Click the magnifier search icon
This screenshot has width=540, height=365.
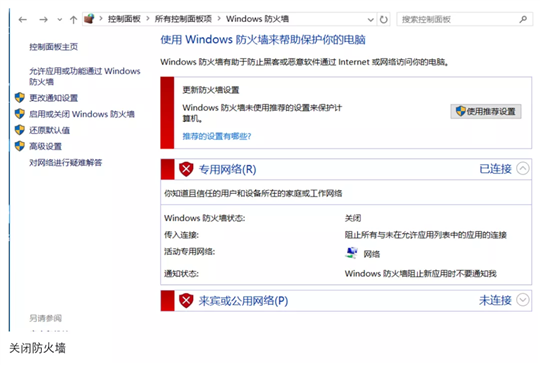tap(523, 19)
